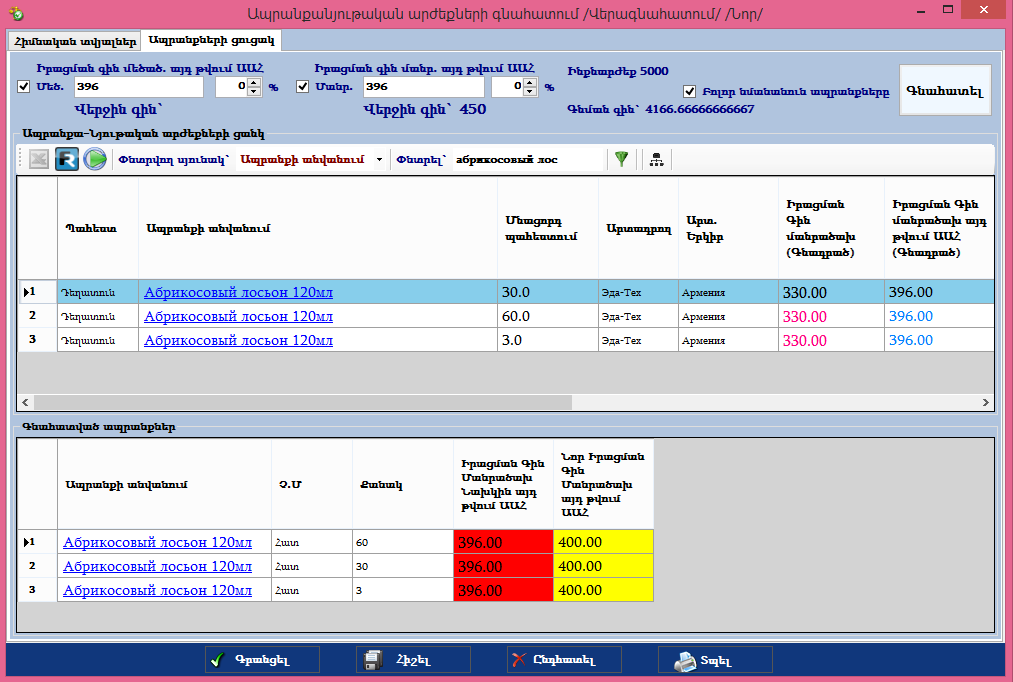Click the 60.0 stock cell in upper table
The width and height of the screenshot is (1013, 682).
tap(548, 316)
